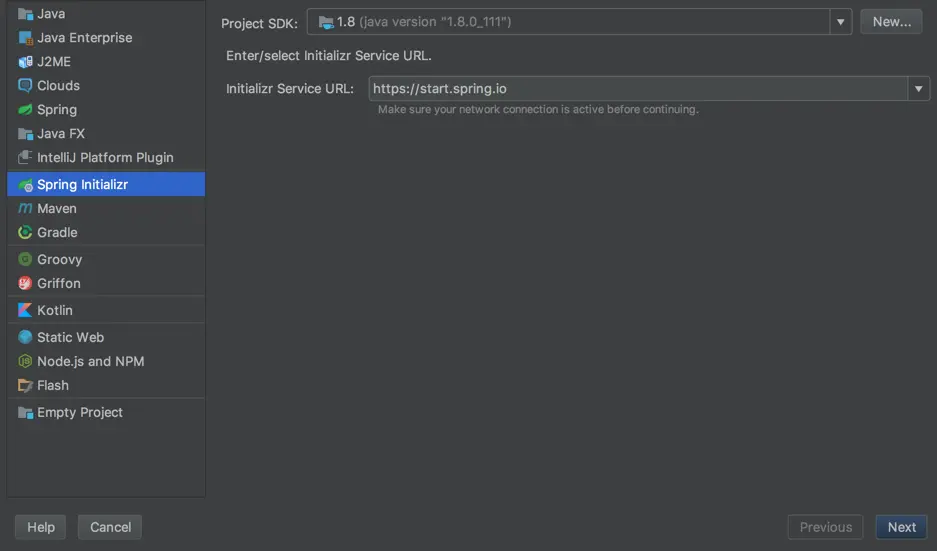Screen dimensions: 937x551
Task: Select the Static Web label
Action: (71, 337)
